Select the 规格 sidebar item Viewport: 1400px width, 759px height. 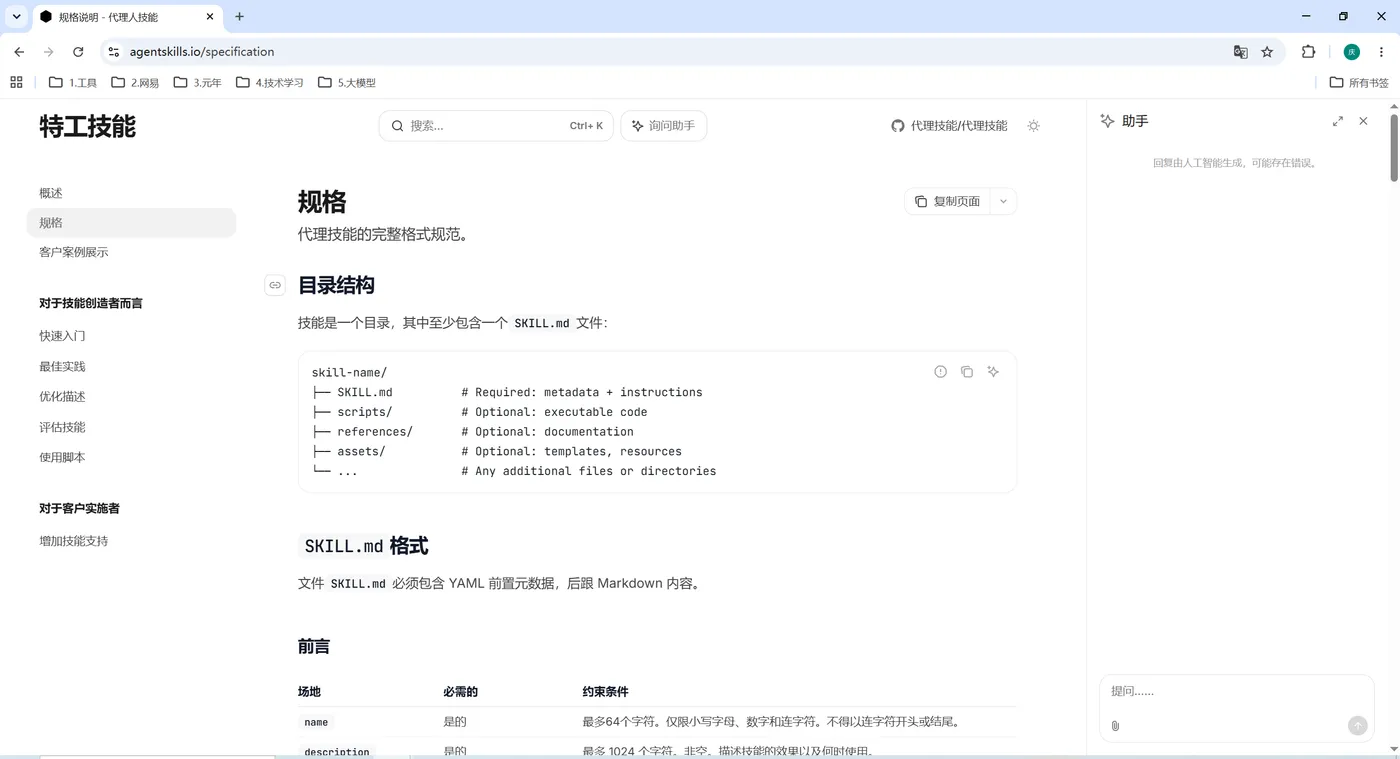(131, 223)
